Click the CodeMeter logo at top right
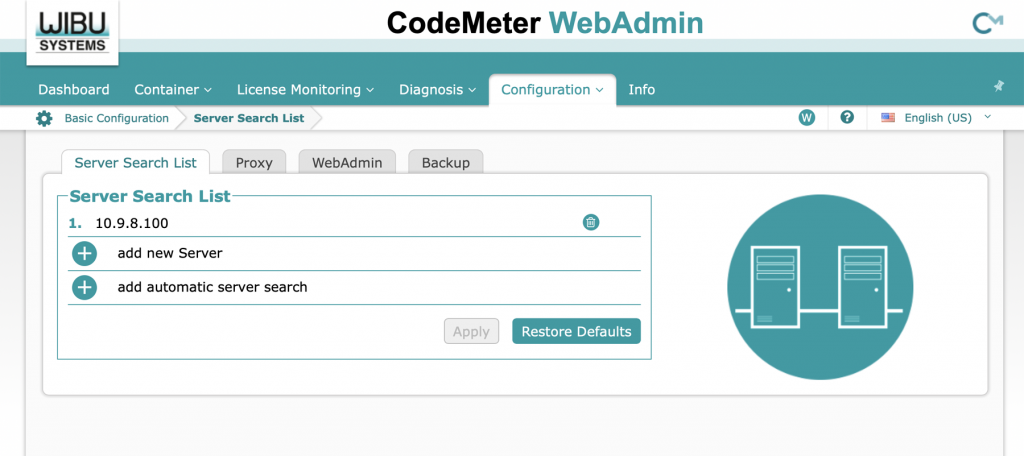Screen dimensions: 1024x456 (987, 24)
